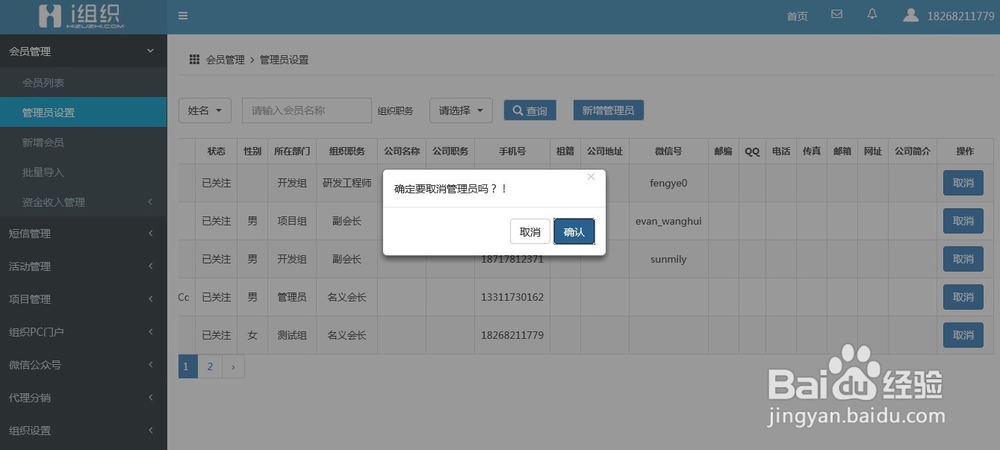Expand the 组织设置 sidebar section
The width and height of the screenshot is (1000, 450).
pos(84,430)
